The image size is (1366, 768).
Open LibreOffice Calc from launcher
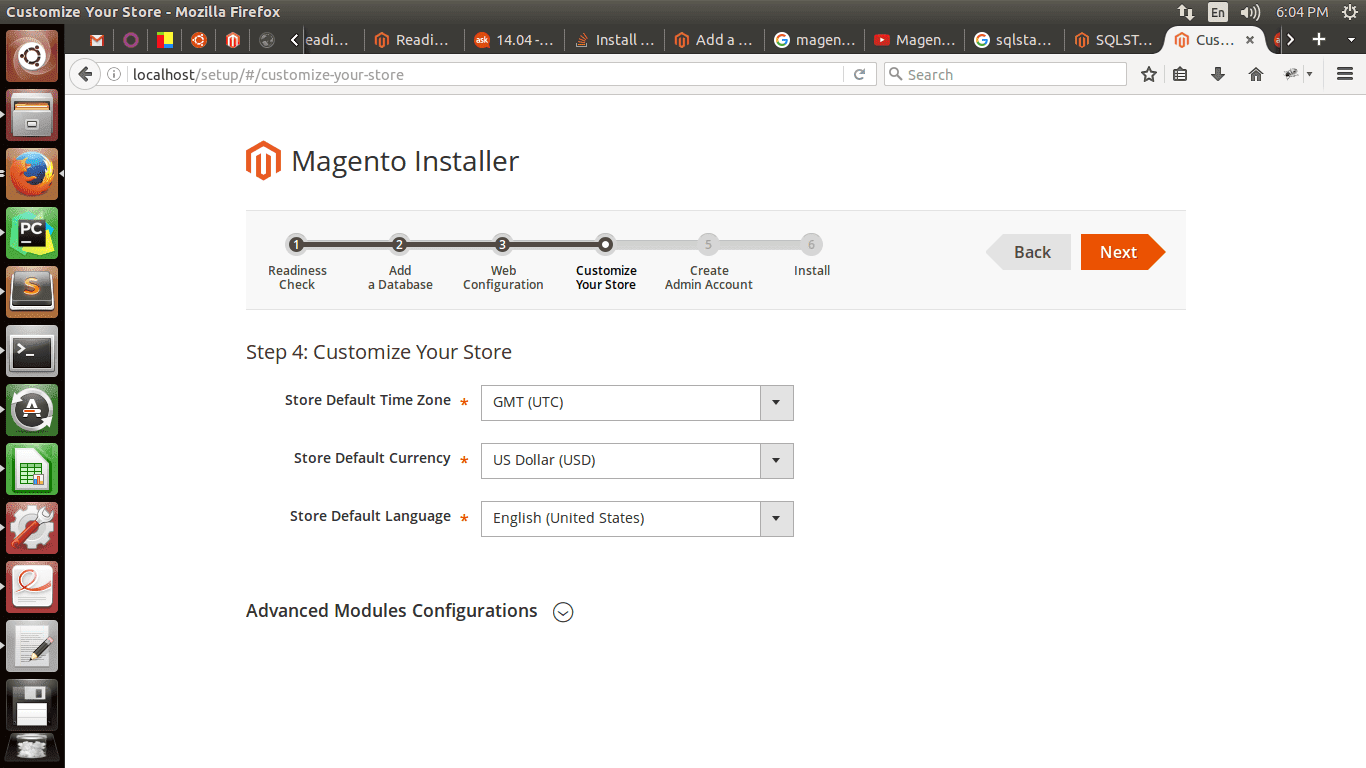point(32,469)
